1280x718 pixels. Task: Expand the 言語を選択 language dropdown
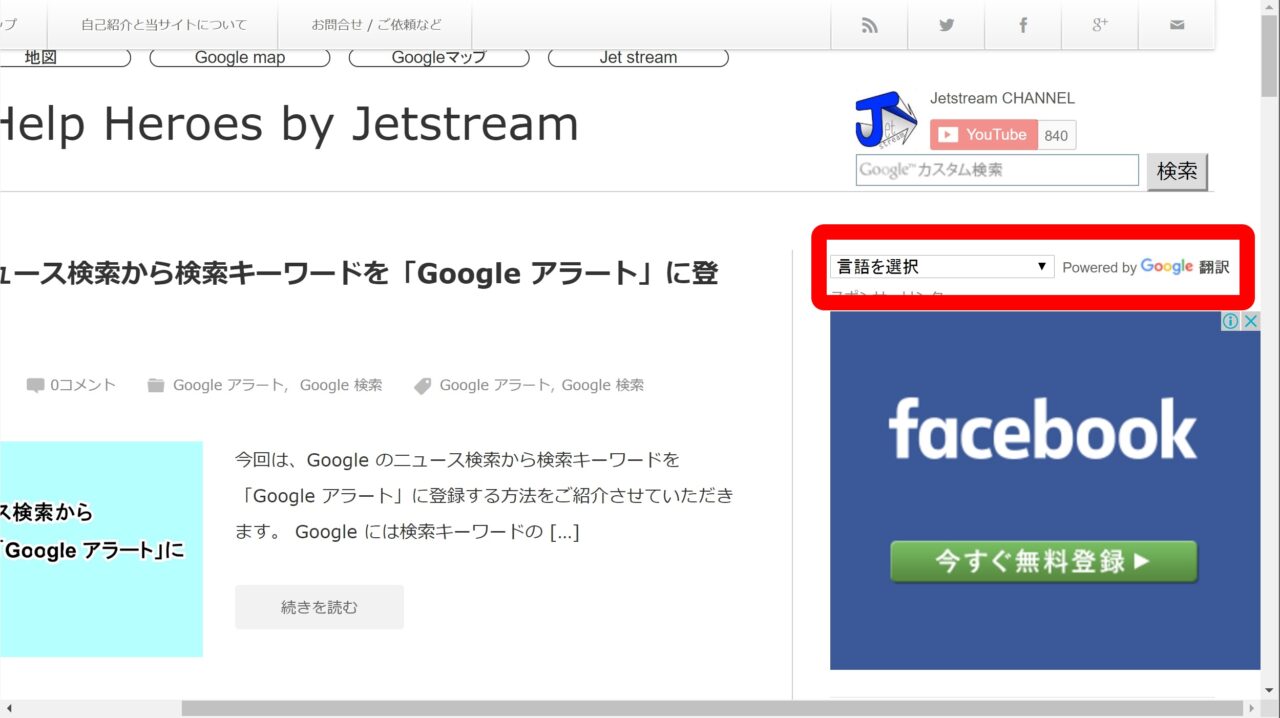(941, 267)
